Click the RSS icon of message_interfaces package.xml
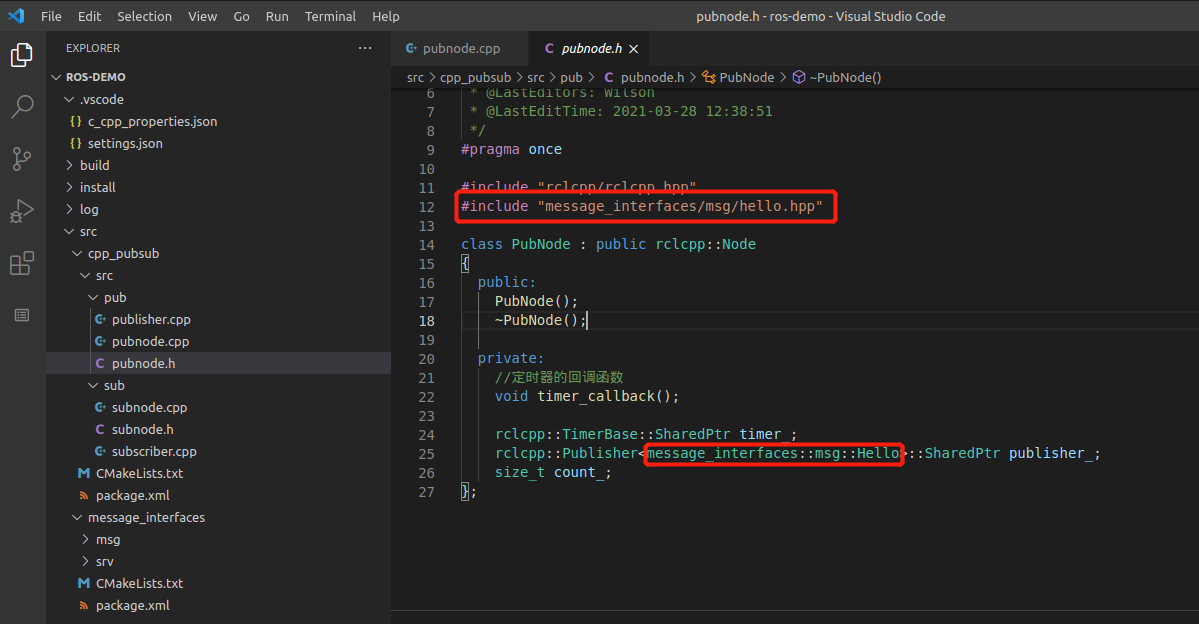The width and height of the screenshot is (1199, 624). (84, 606)
